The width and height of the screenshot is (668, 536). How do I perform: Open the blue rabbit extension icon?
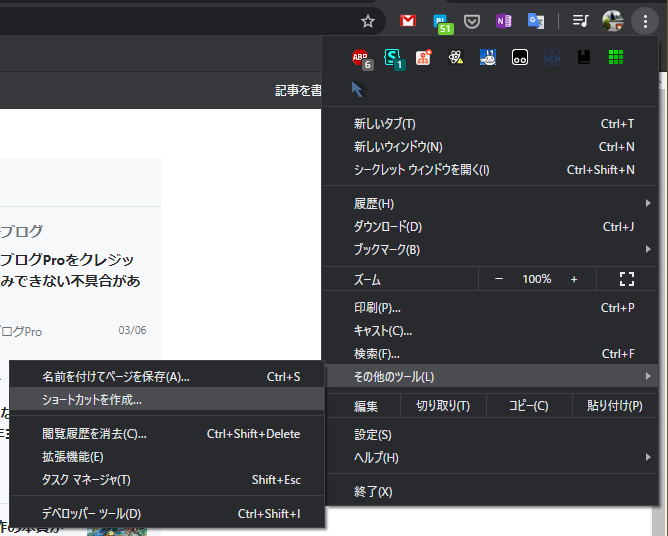488,57
